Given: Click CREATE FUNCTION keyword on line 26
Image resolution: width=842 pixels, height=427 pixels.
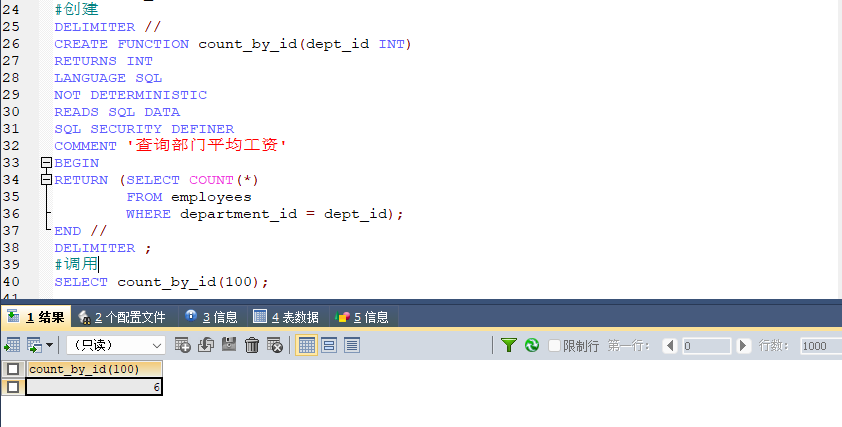Looking at the screenshot, I should click(121, 44).
